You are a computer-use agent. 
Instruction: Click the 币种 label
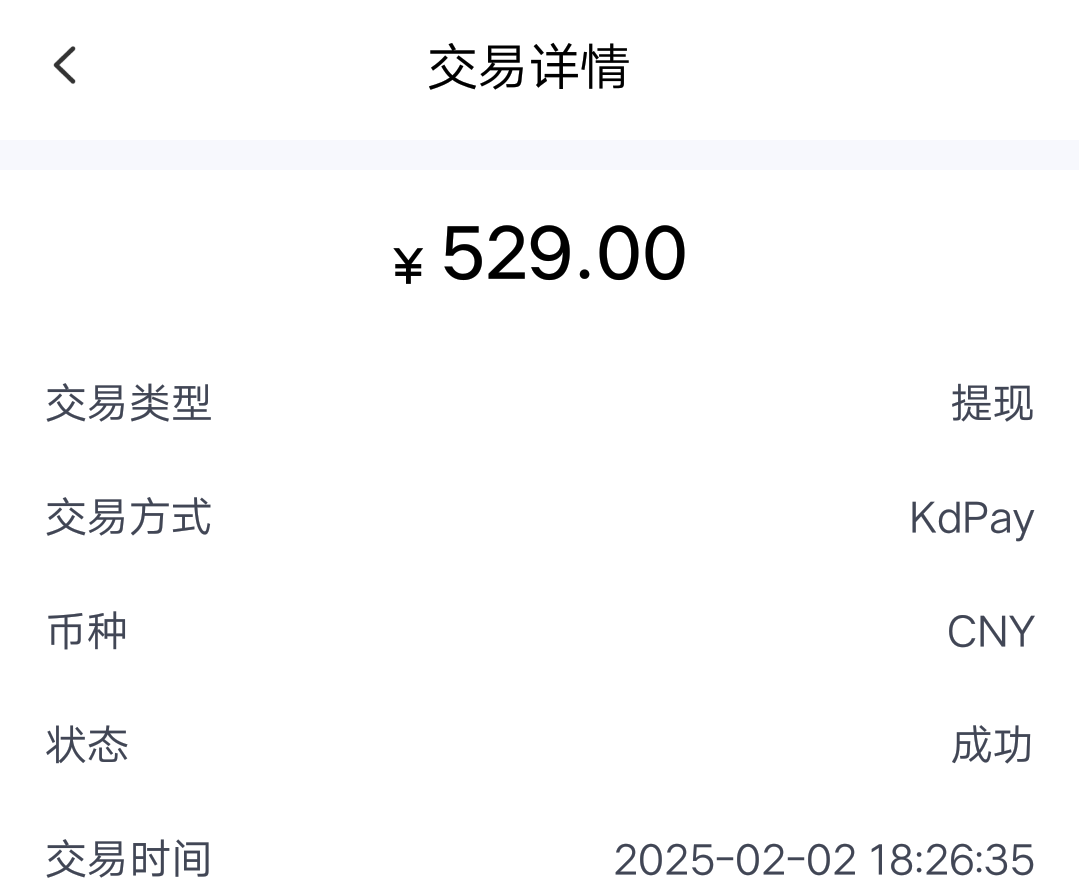[x=87, y=632]
